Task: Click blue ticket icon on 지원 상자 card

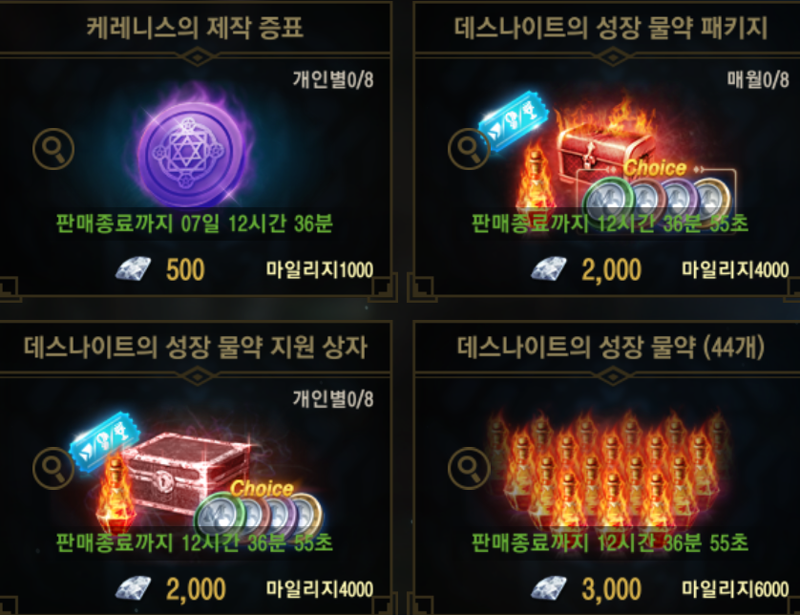Action: pyautogui.click(x=104, y=441)
